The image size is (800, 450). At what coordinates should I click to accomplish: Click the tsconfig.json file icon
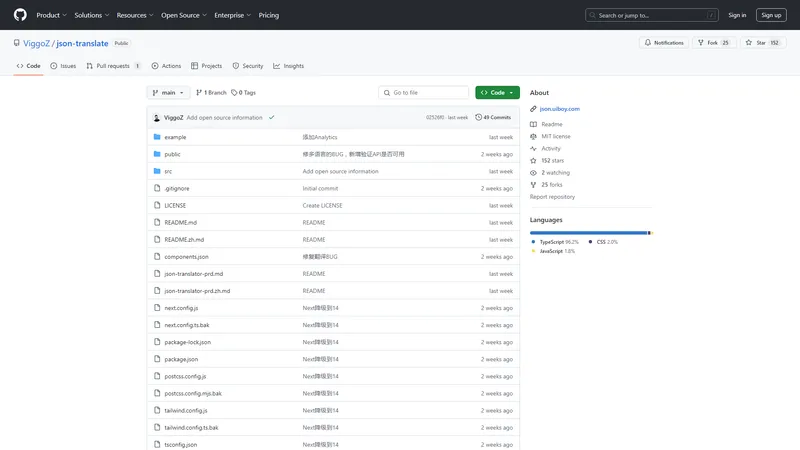coord(157,444)
